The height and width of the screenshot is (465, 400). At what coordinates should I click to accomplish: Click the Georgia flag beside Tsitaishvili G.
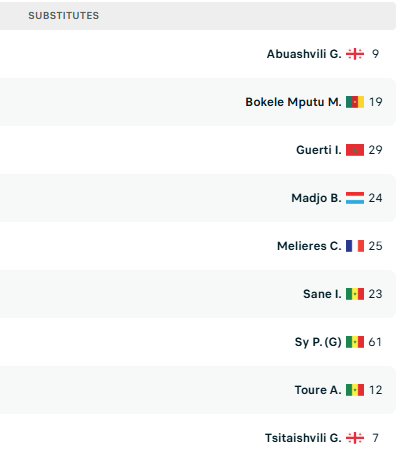tap(355, 438)
